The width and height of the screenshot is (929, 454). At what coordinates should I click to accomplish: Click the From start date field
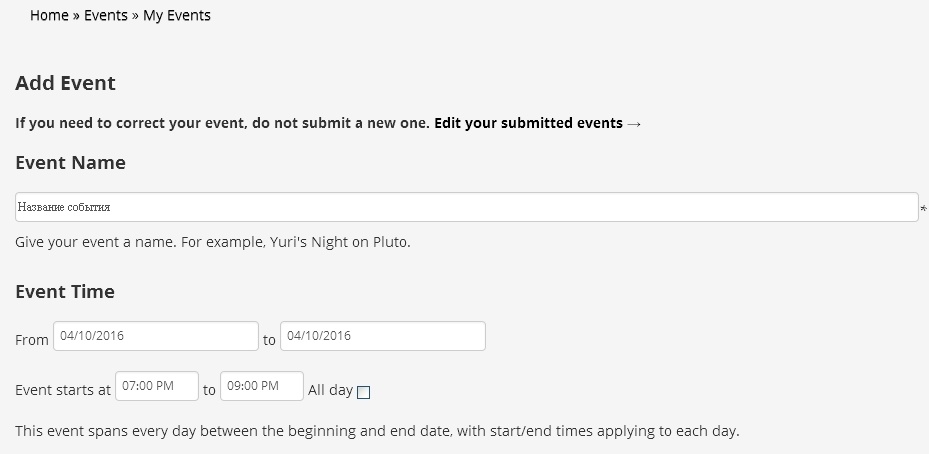click(x=158, y=336)
